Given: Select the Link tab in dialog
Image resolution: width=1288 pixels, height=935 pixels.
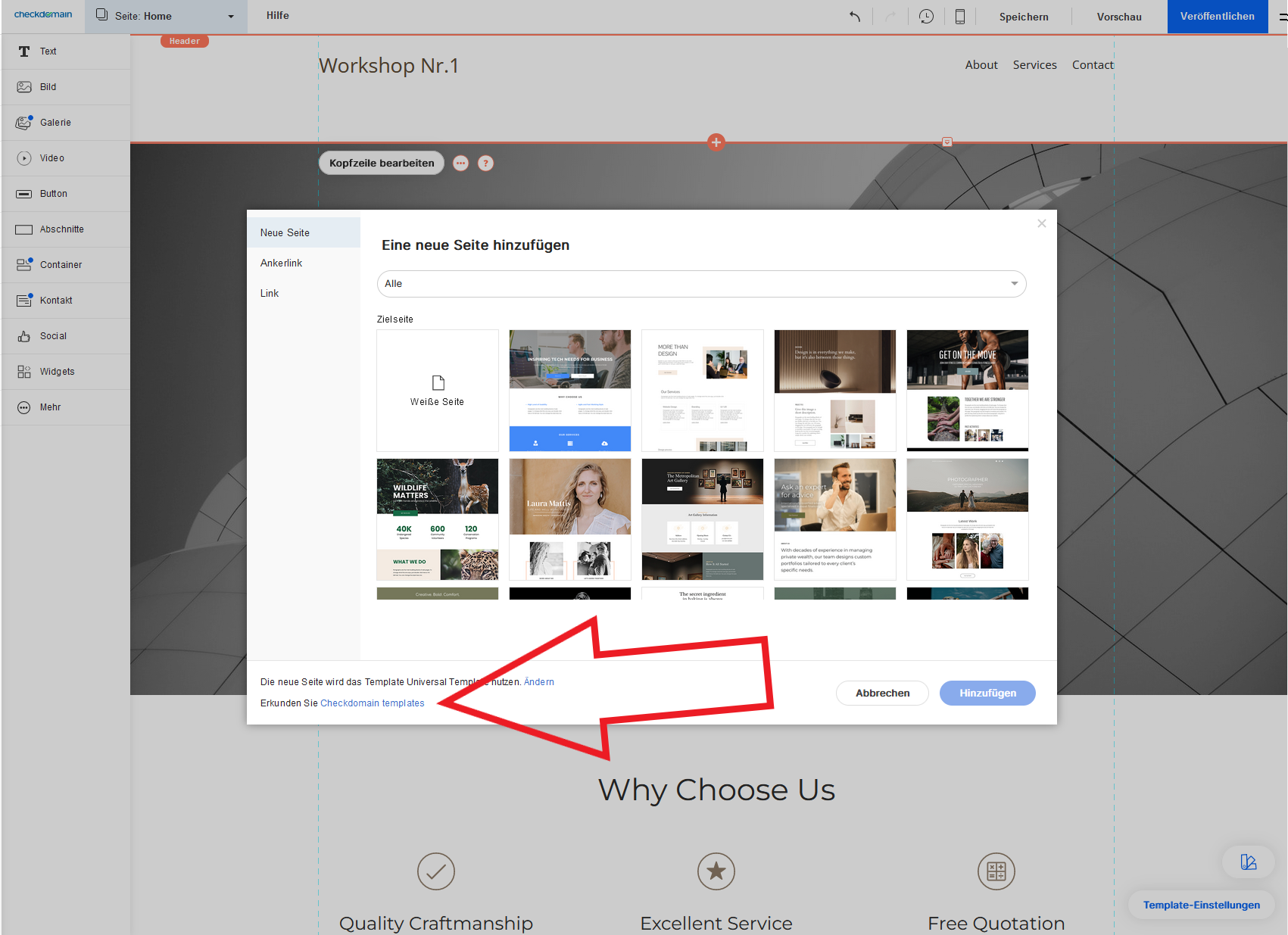Looking at the screenshot, I should pyautogui.click(x=270, y=294).
